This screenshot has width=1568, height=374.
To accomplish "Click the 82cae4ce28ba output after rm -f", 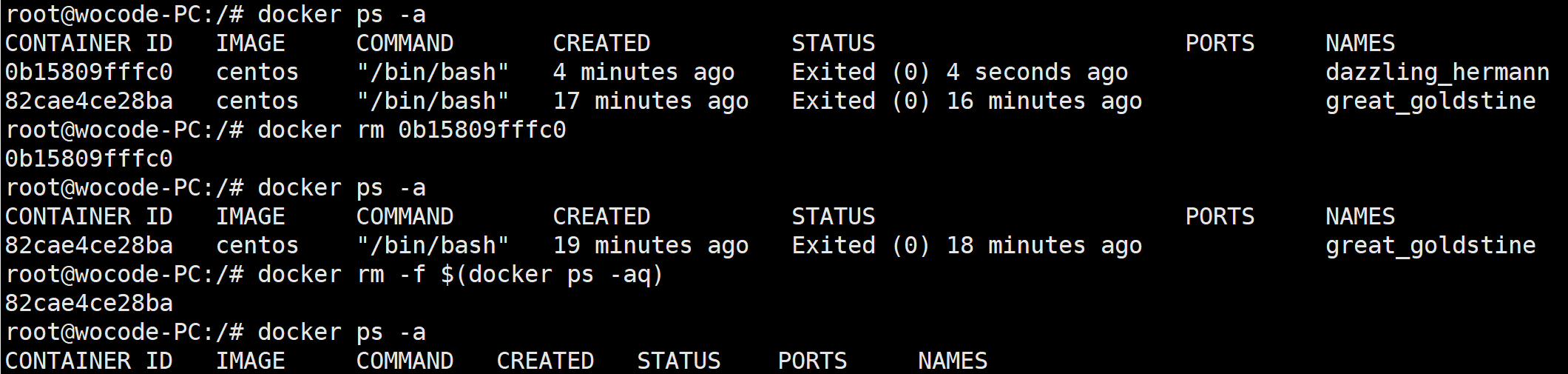I will point(89,303).
